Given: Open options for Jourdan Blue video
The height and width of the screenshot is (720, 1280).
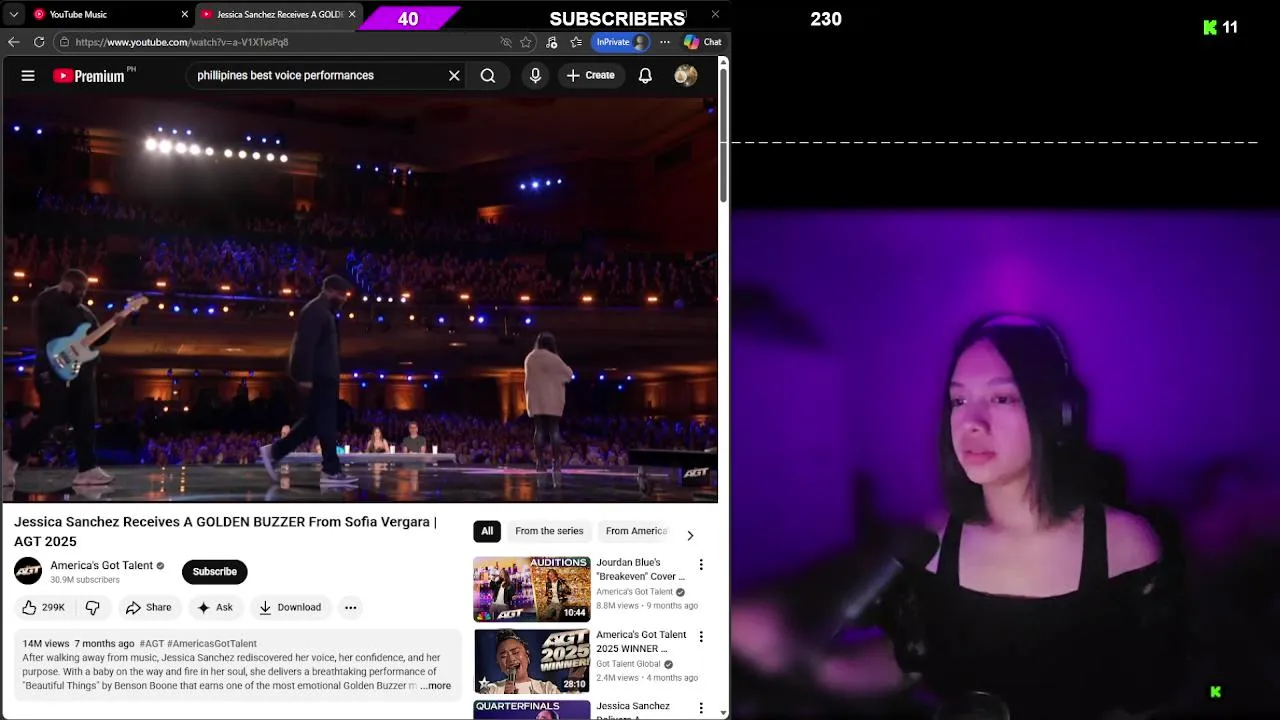Looking at the screenshot, I should (701, 565).
